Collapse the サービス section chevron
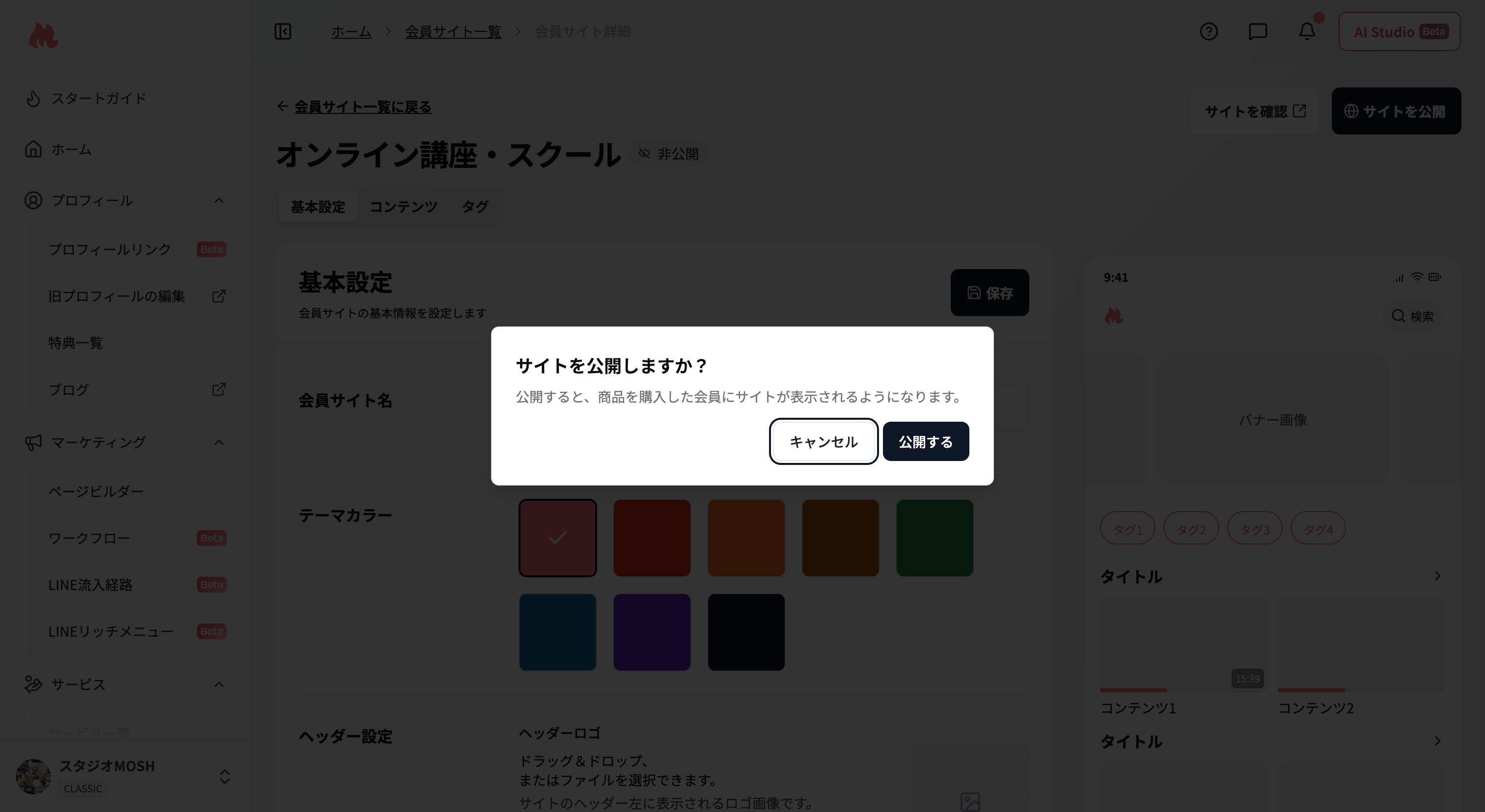Image resolution: width=1485 pixels, height=812 pixels. [219, 684]
